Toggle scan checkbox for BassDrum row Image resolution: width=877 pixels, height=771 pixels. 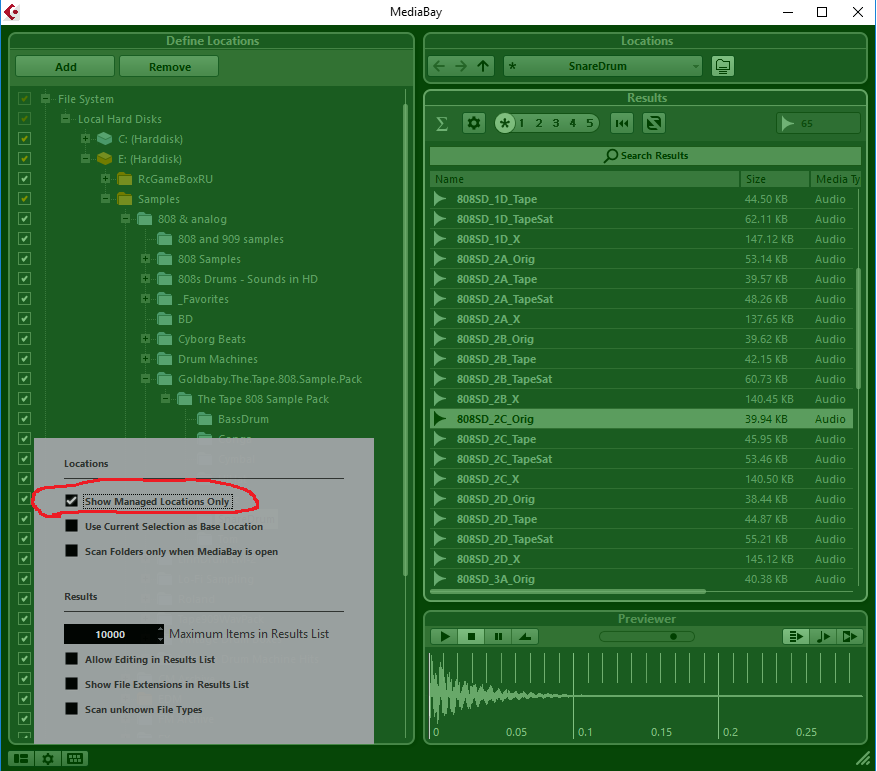[24, 419]
